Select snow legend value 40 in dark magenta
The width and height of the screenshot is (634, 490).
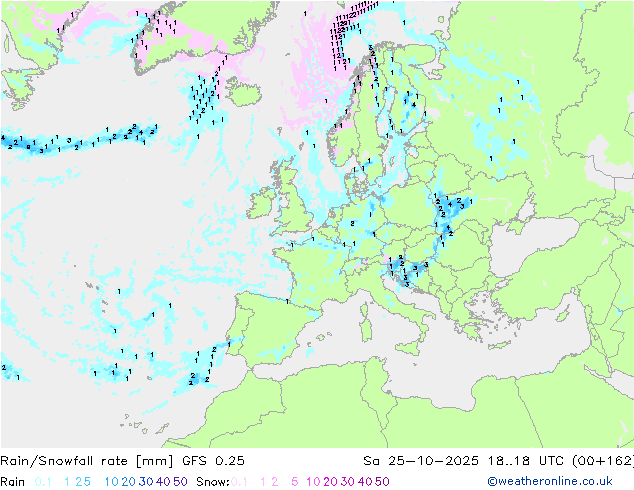[365, 482]
